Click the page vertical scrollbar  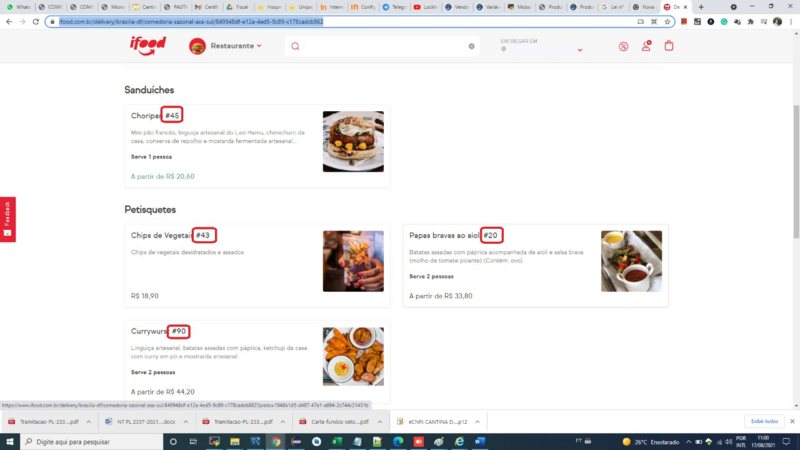tap(796, 171)
